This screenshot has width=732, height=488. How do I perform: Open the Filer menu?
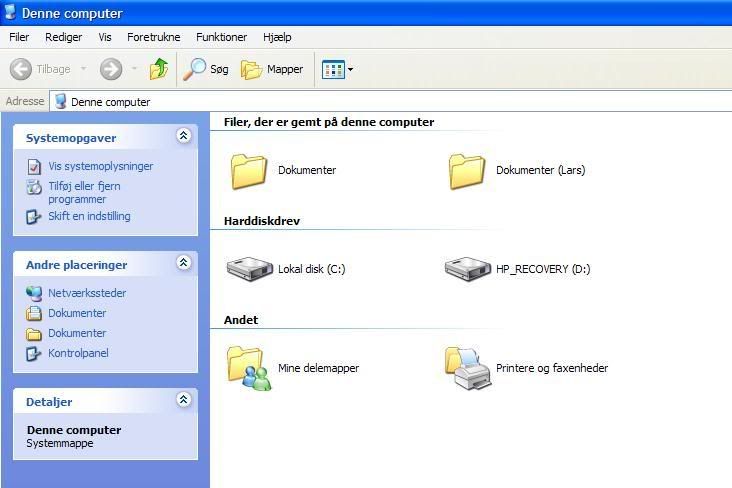pos(19,37)
